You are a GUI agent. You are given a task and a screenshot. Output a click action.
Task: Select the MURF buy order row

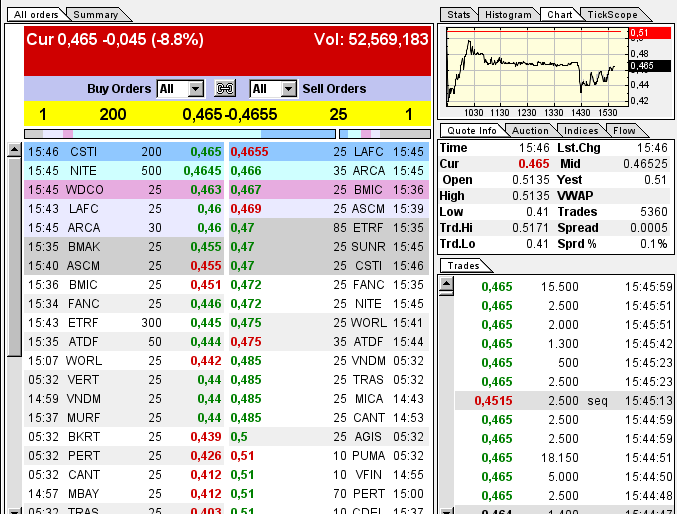[124, 418]
